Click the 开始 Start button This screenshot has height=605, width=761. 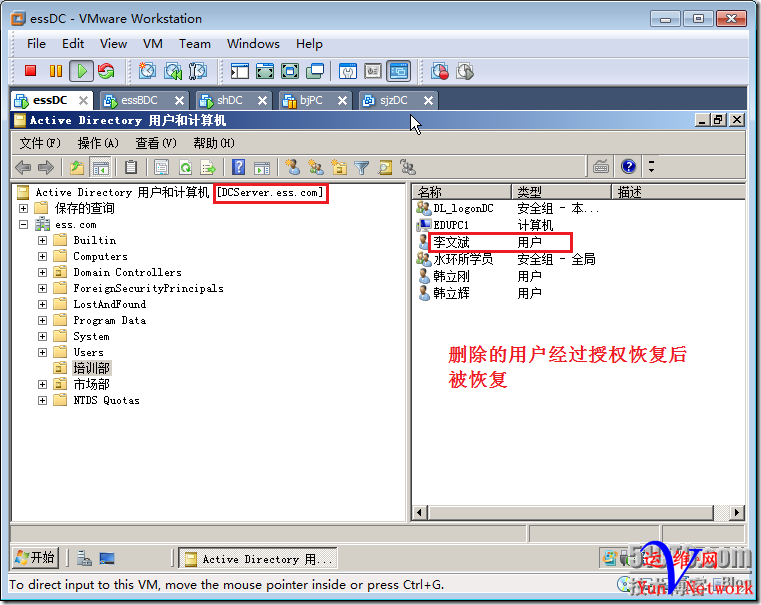coord(35,557)
